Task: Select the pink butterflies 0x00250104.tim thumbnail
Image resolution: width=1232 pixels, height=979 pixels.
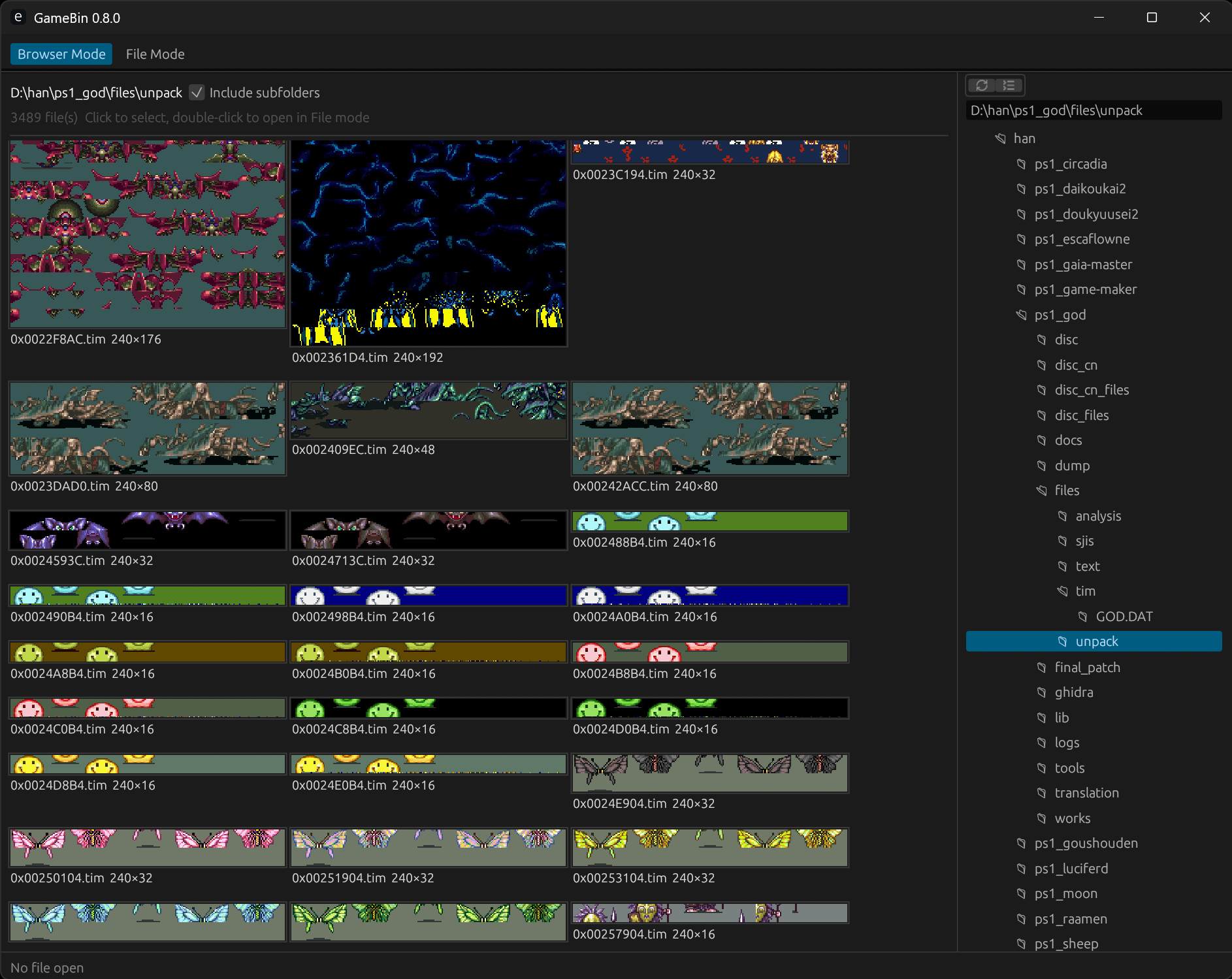Action: (148, 848)
